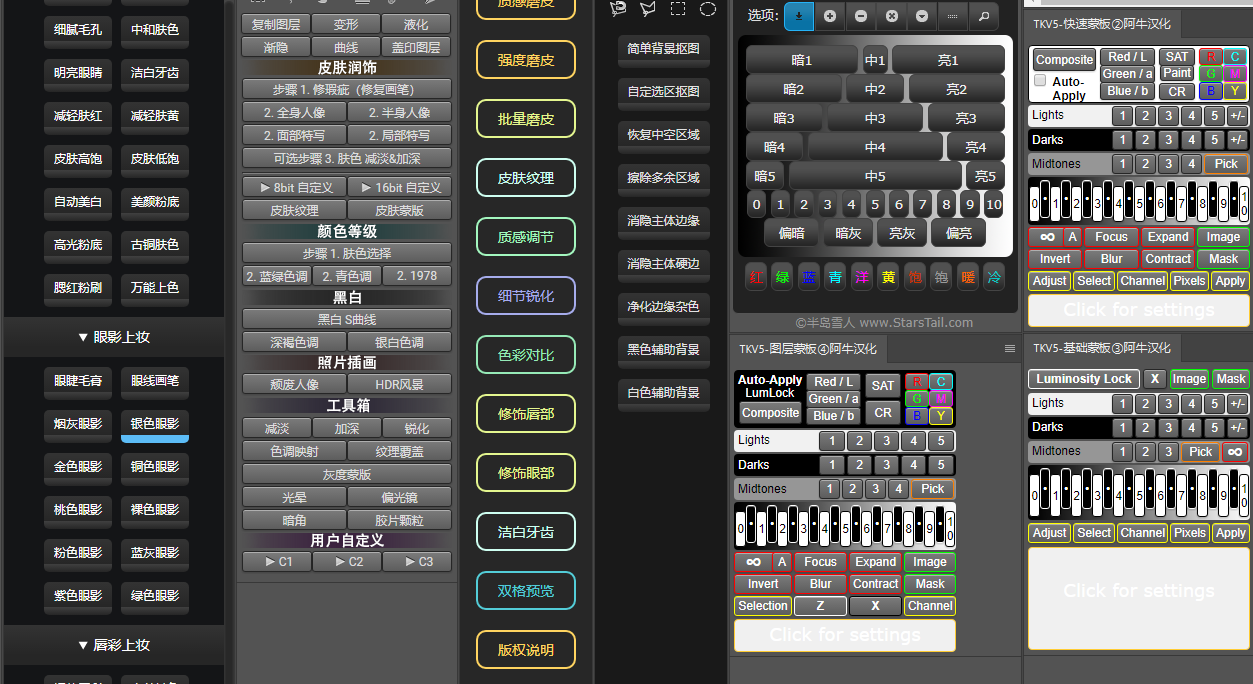Click the plus circle icon in options row
The height and width of the screenshot is (684, 1253).
pos(830,16)
